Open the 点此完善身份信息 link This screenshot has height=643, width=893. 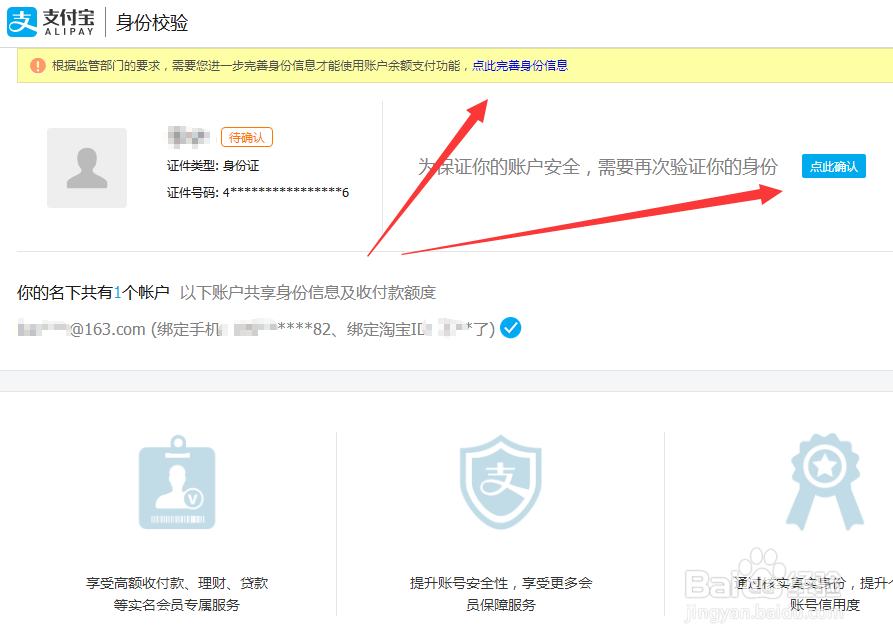pos(520,65)
